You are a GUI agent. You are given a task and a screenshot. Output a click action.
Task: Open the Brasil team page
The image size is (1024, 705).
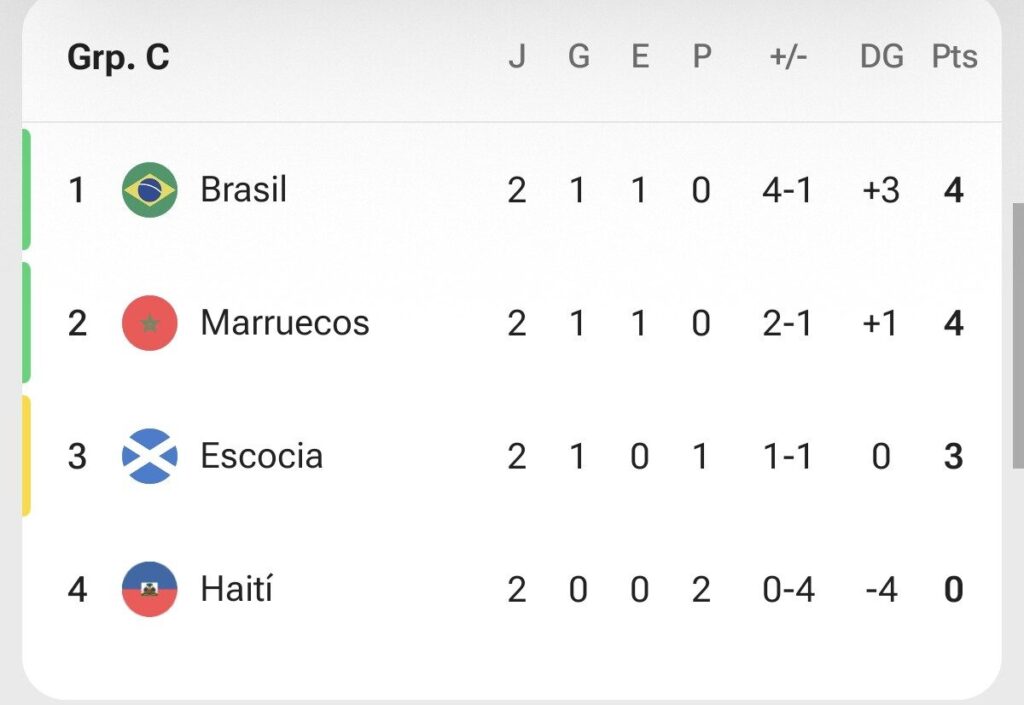[243, 190]
